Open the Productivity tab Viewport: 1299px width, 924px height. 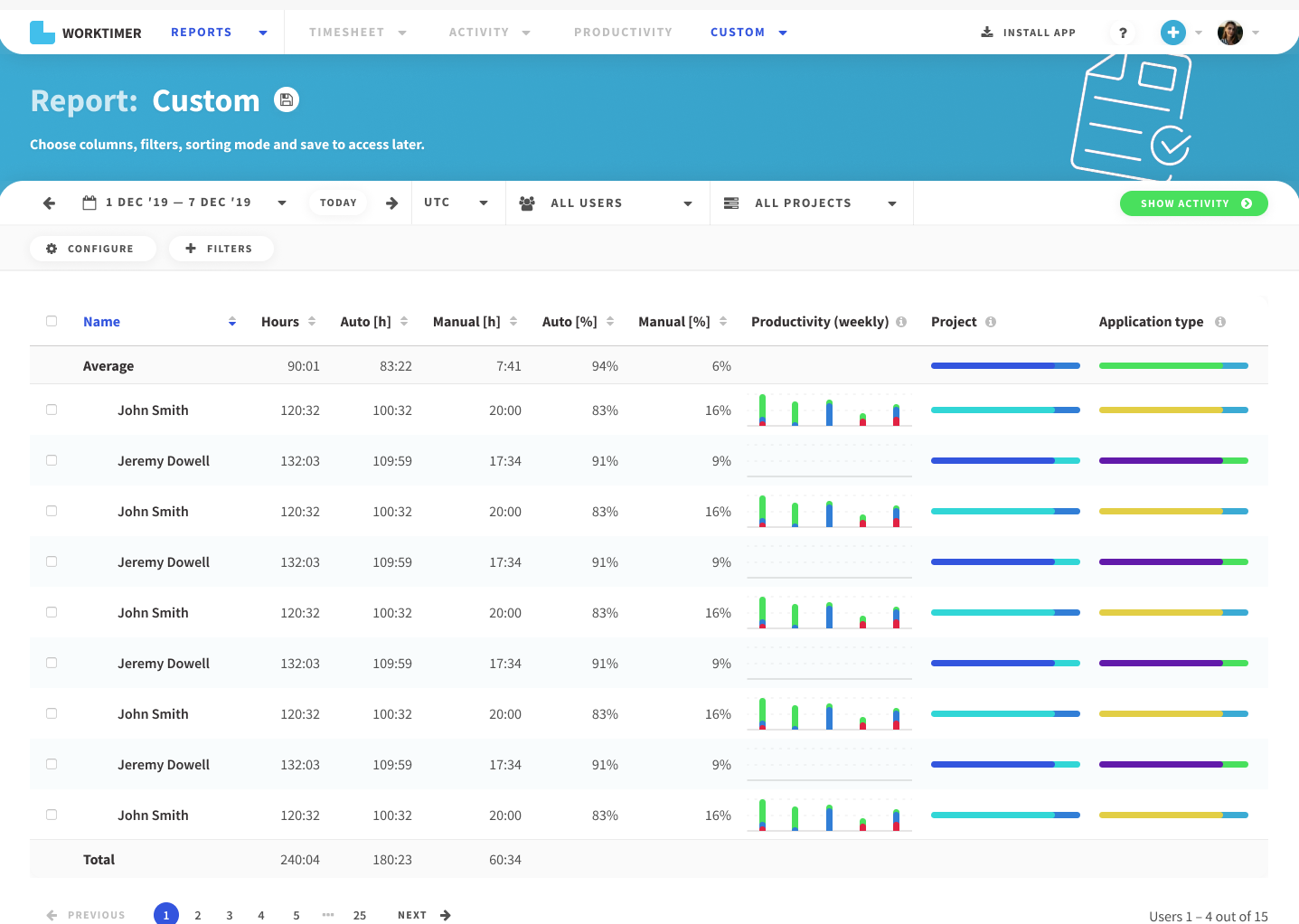pyautogui.click(x=623, y=33)
